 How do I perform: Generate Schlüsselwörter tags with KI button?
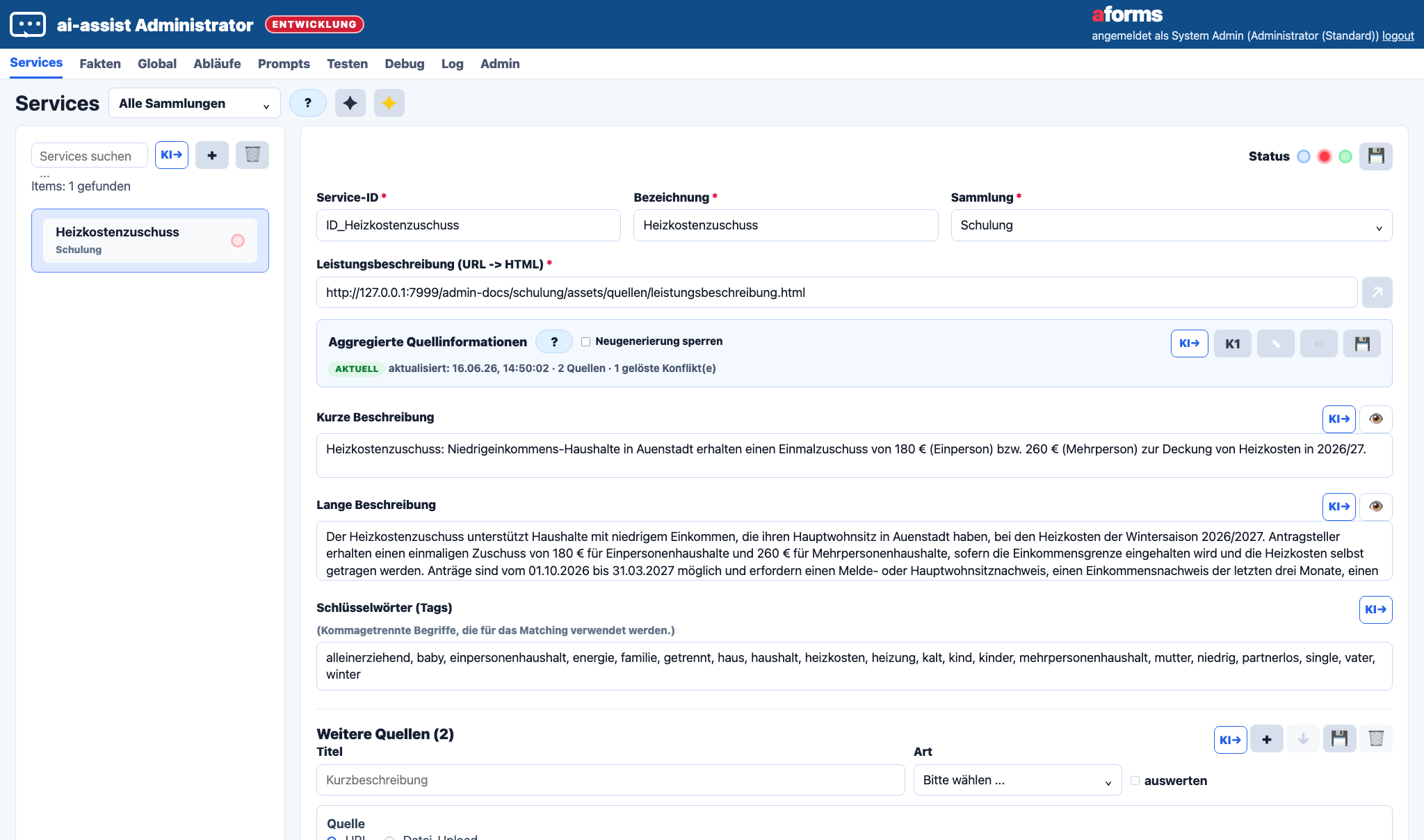[x=1376, y=610]
